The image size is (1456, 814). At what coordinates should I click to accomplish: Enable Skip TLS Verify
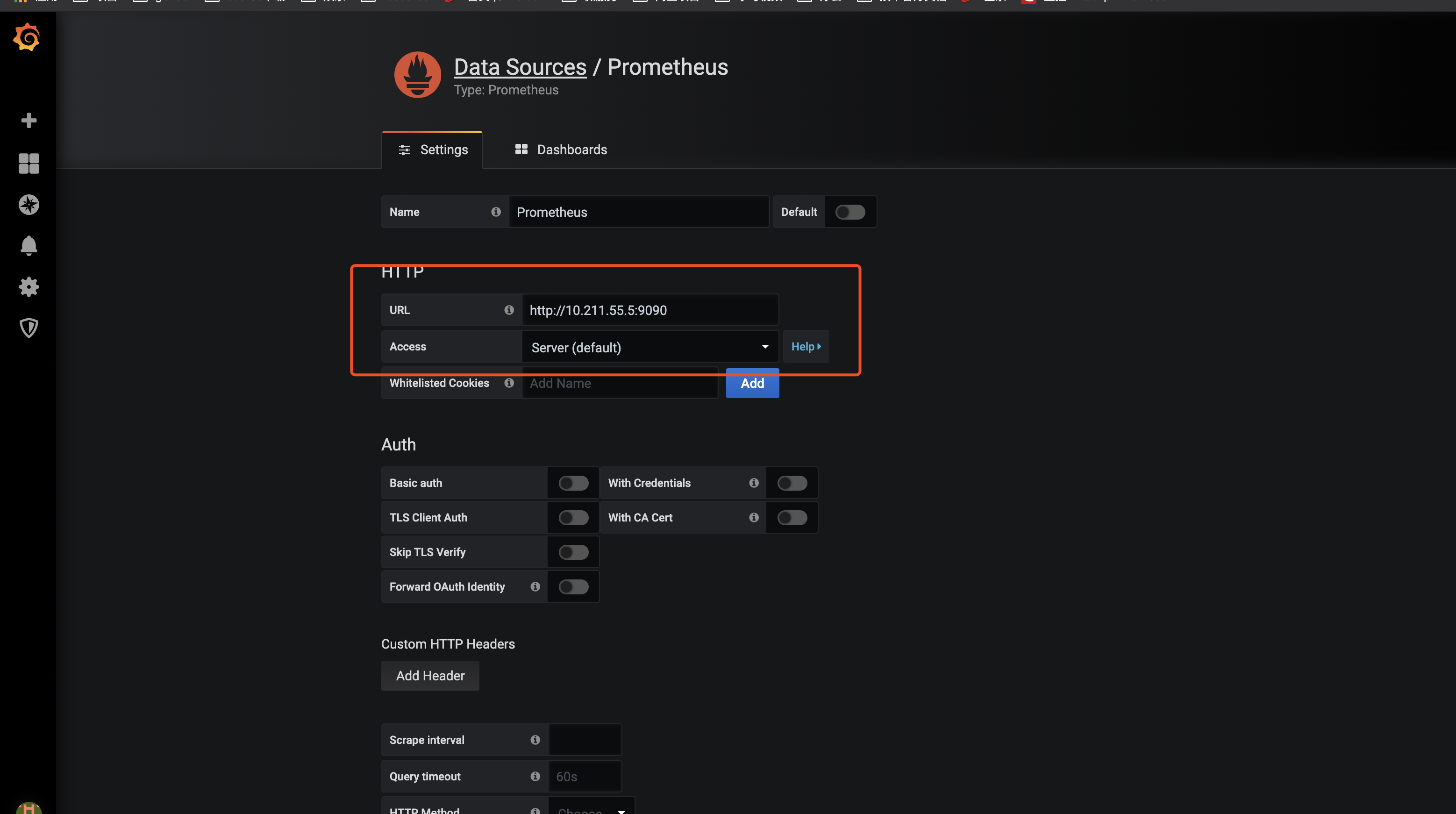pyautogui.click(x=573, y=552)
